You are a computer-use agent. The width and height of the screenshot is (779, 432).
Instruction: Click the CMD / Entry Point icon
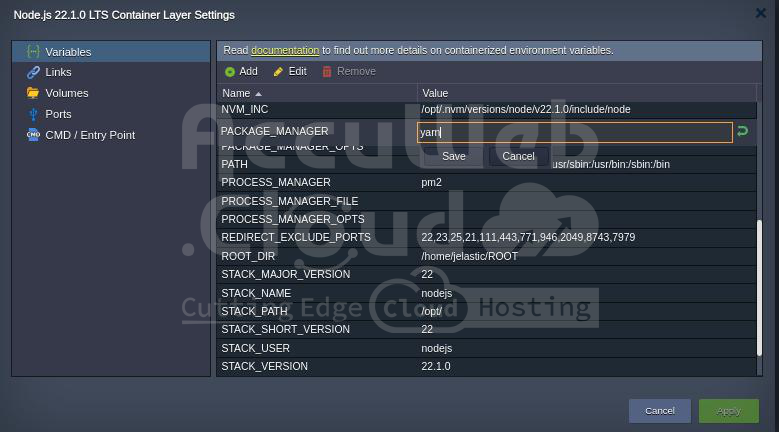[x=33, y=135]
